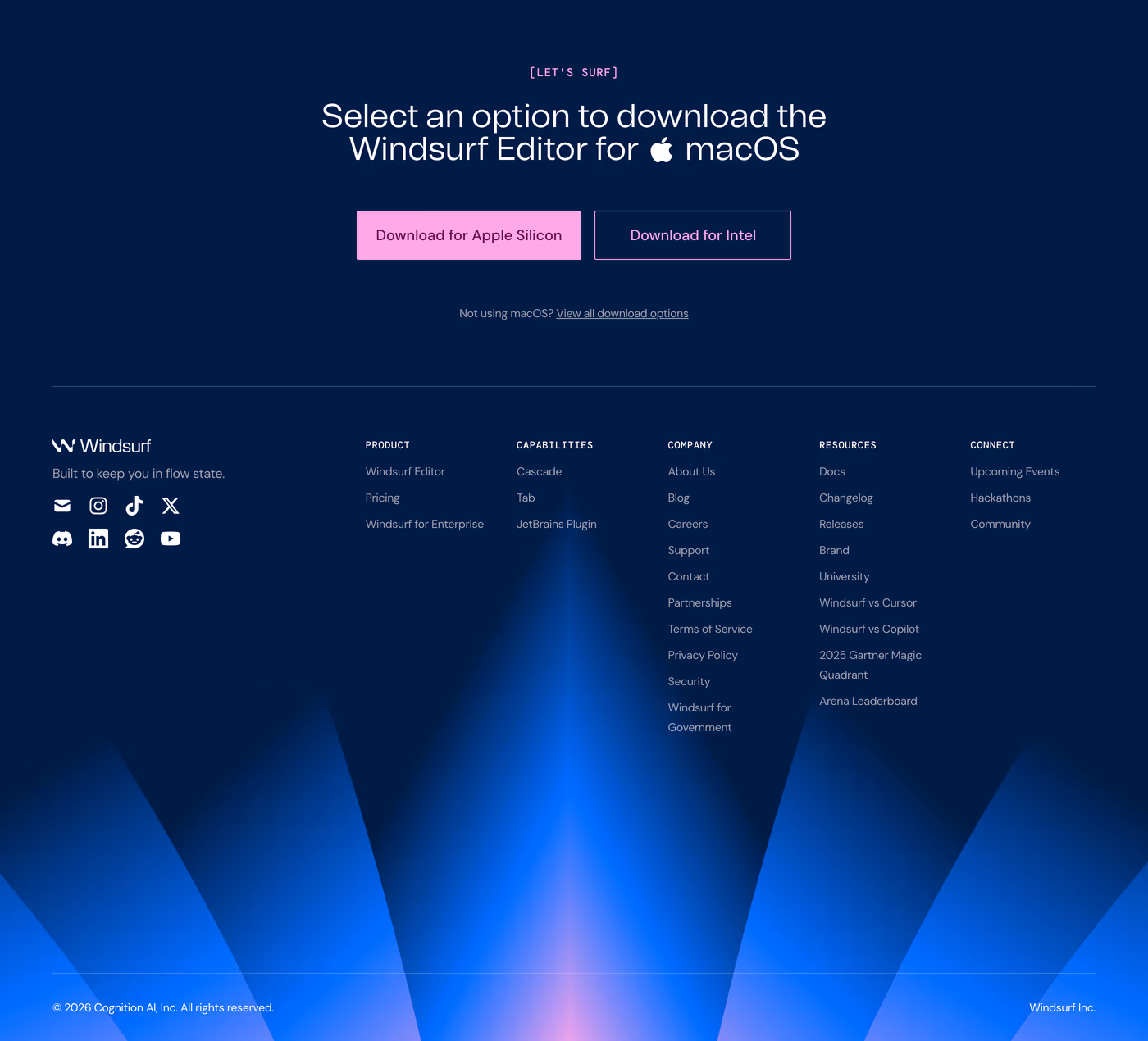Open the Careers link
The image size is (1148, 1041).
[x=688, y=524]
